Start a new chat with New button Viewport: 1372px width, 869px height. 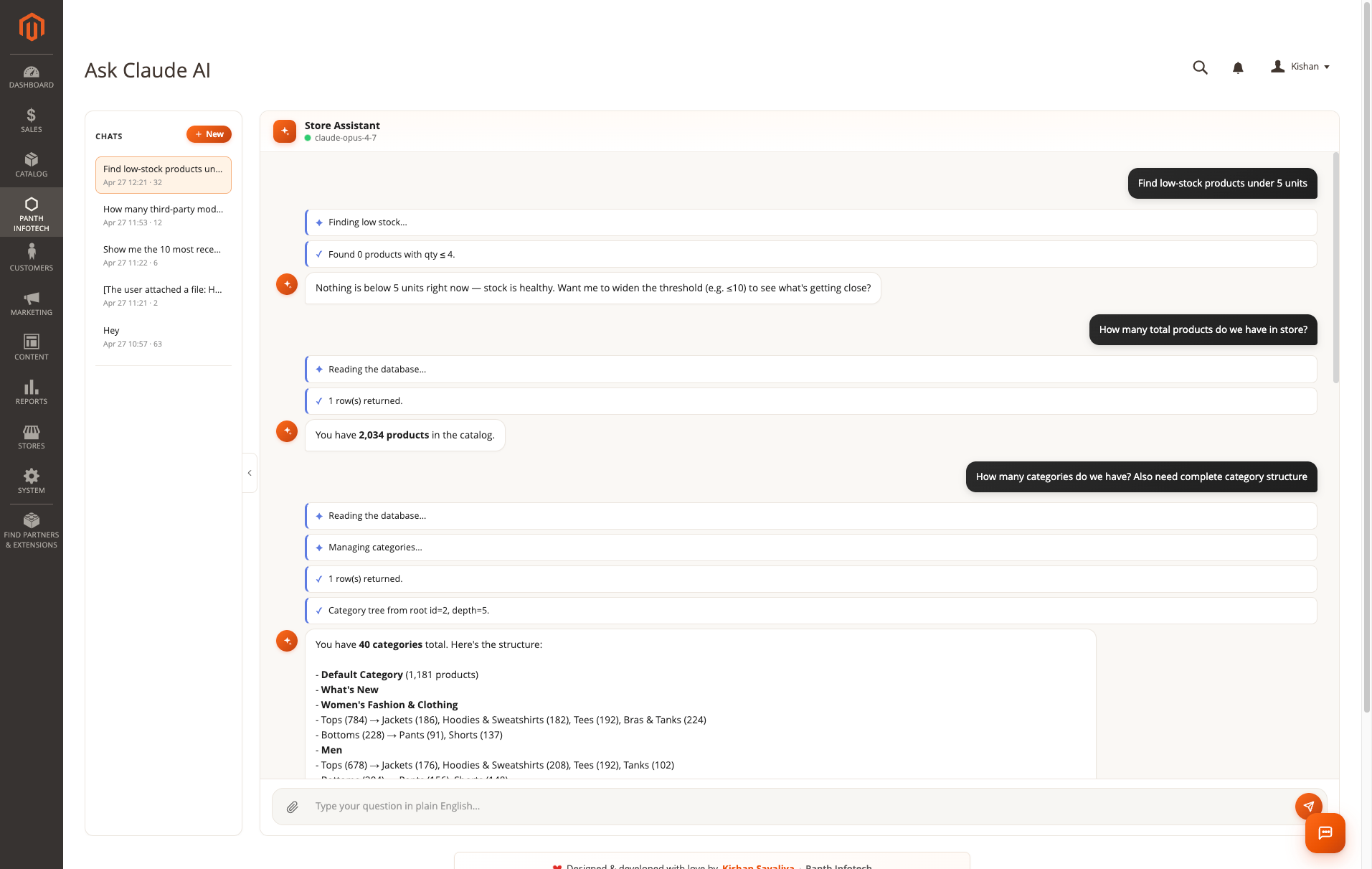point(209,134)
